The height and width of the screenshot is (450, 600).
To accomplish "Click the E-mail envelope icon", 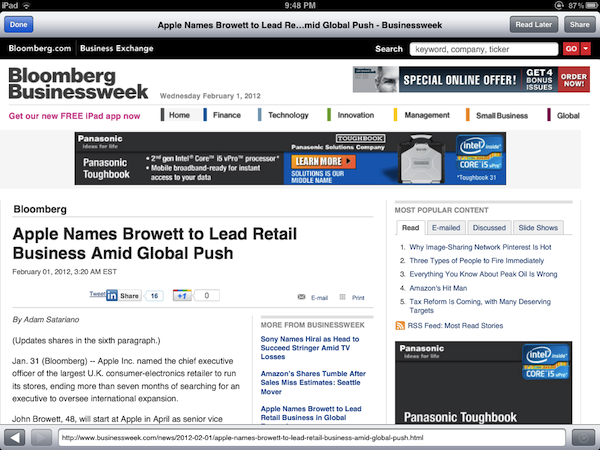I will coord(302,297).
